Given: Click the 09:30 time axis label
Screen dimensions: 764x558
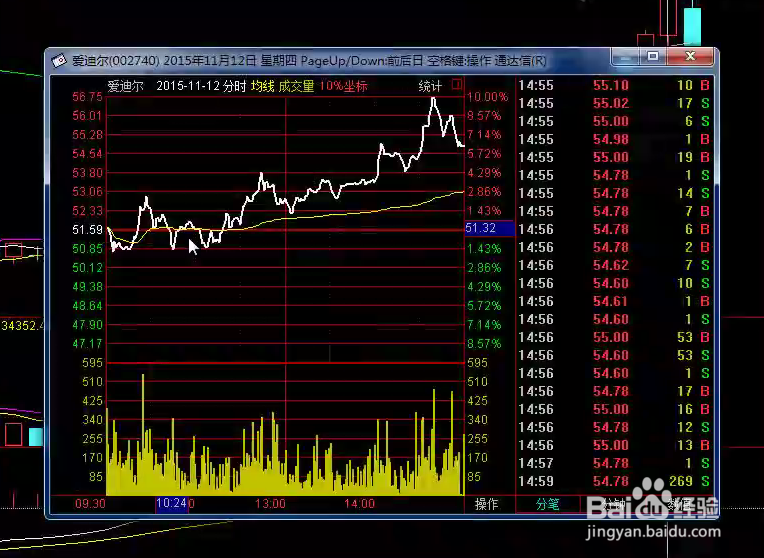Looking at the screenshot, I should coord(90,503).
